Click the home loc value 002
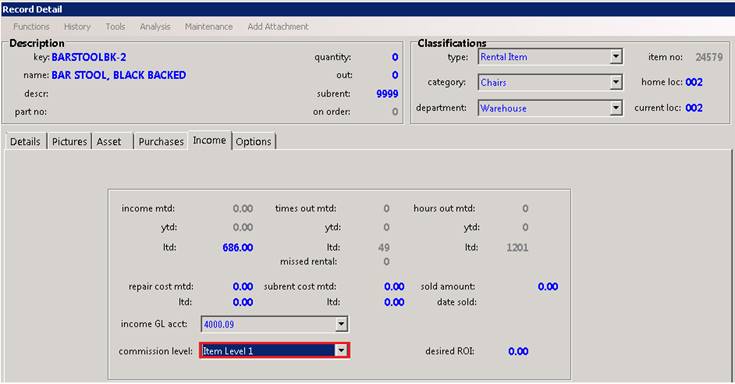This screenshot has width=735, height=384. click(694, 82)
